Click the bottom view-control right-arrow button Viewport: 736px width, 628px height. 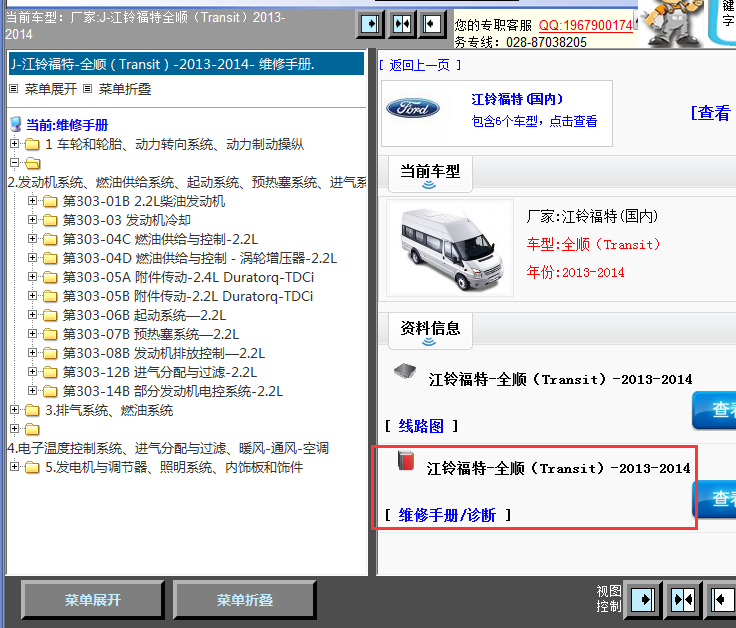click(x=643, y=599)
